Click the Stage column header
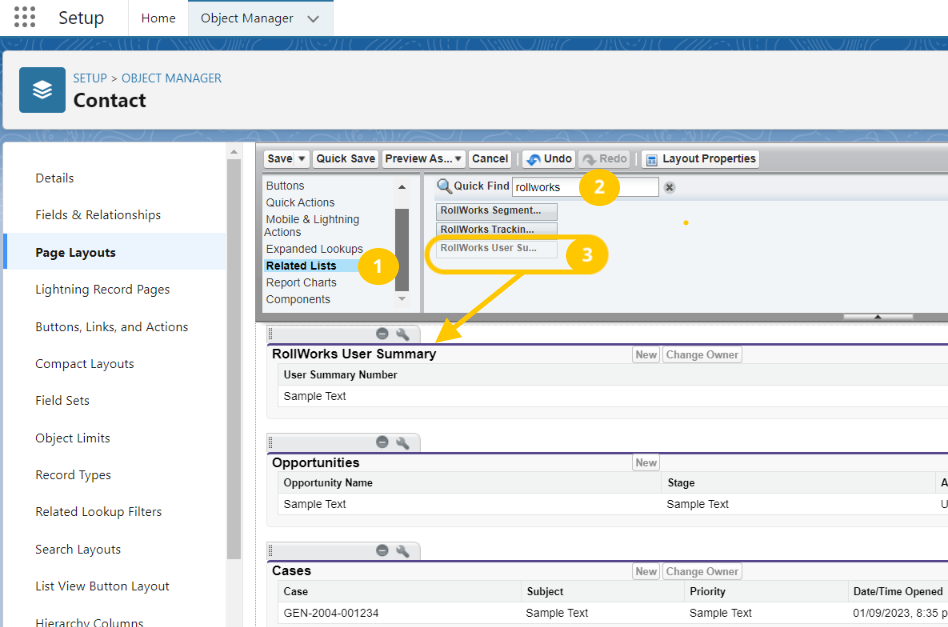948x627 pixels. (681, 483)
